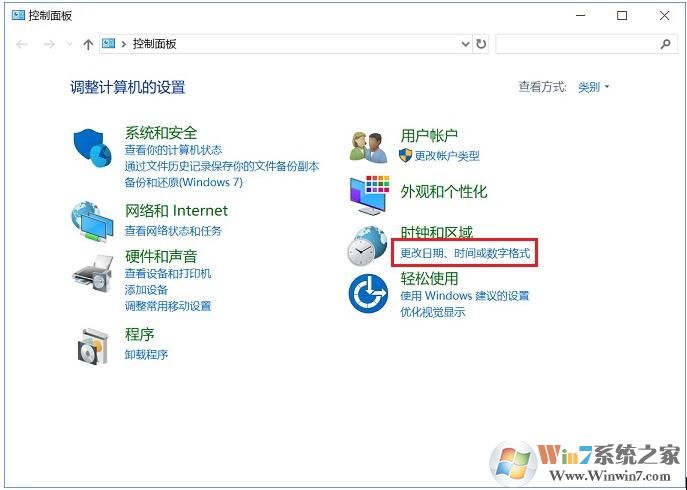The height and width of the screenshot is (490, 687).
Task: Open the 时钟和区域 clock globe icon
Action: pos(367,246)
